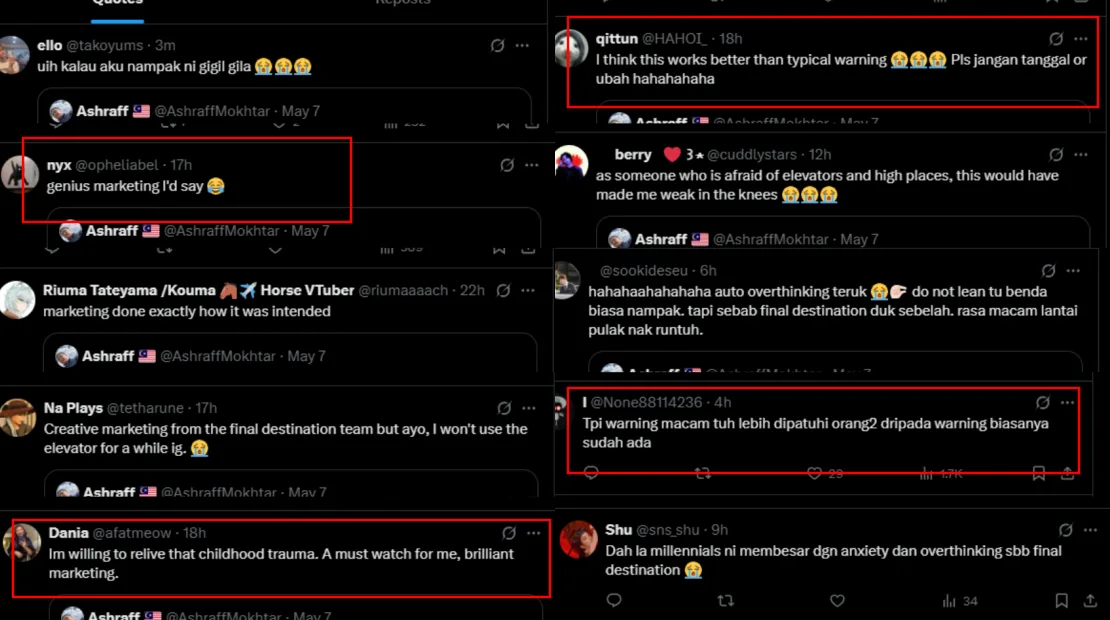
Task: Bookmark Shu's tweet
Action: coord(1062,601)
